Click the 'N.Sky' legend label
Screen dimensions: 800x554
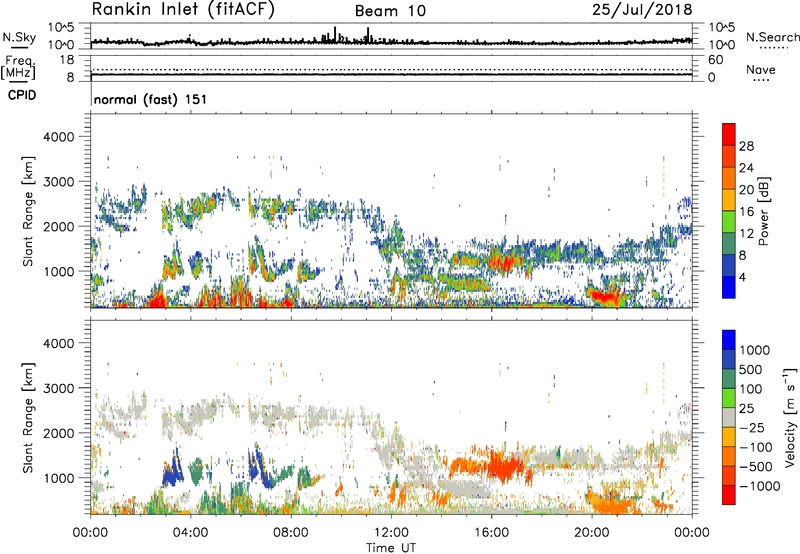click(x=19, y=37)
